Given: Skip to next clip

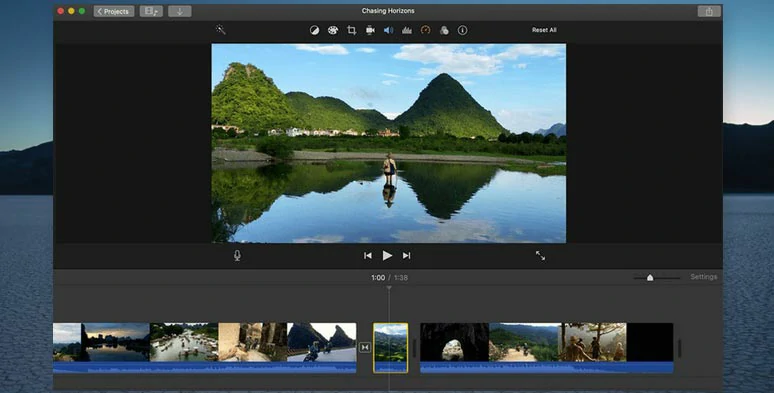Looking at the screenshot, I should (x=406, y=255).
